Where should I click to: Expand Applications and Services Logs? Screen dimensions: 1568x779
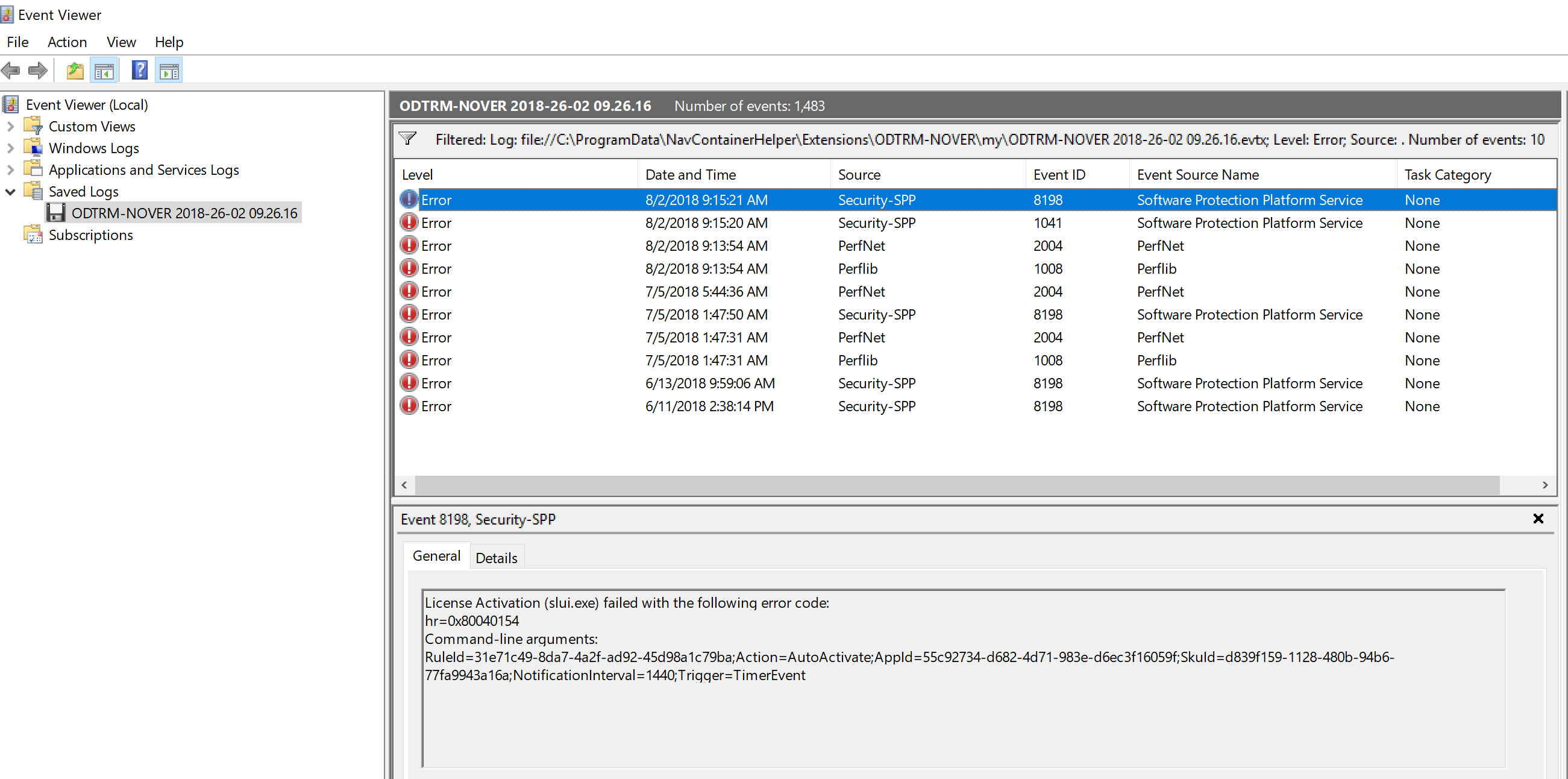pyautogui.click(x=10, y=169)
